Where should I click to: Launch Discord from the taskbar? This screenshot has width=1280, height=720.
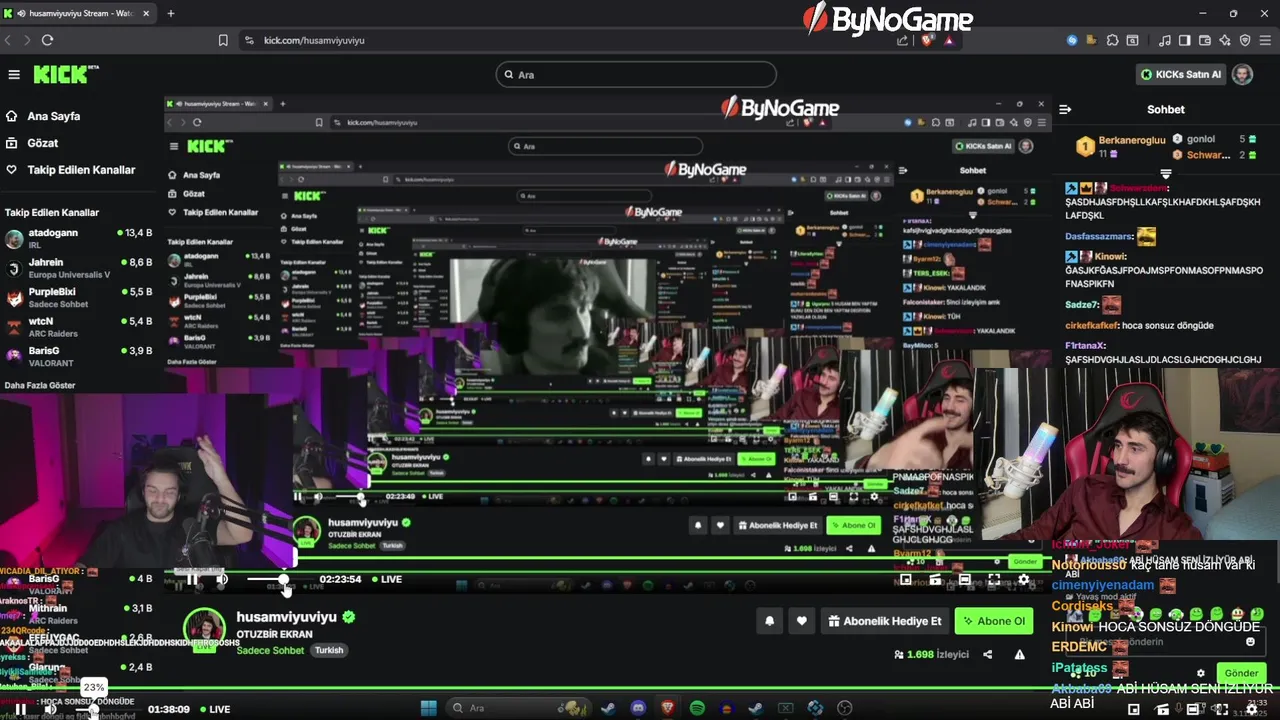638,708
